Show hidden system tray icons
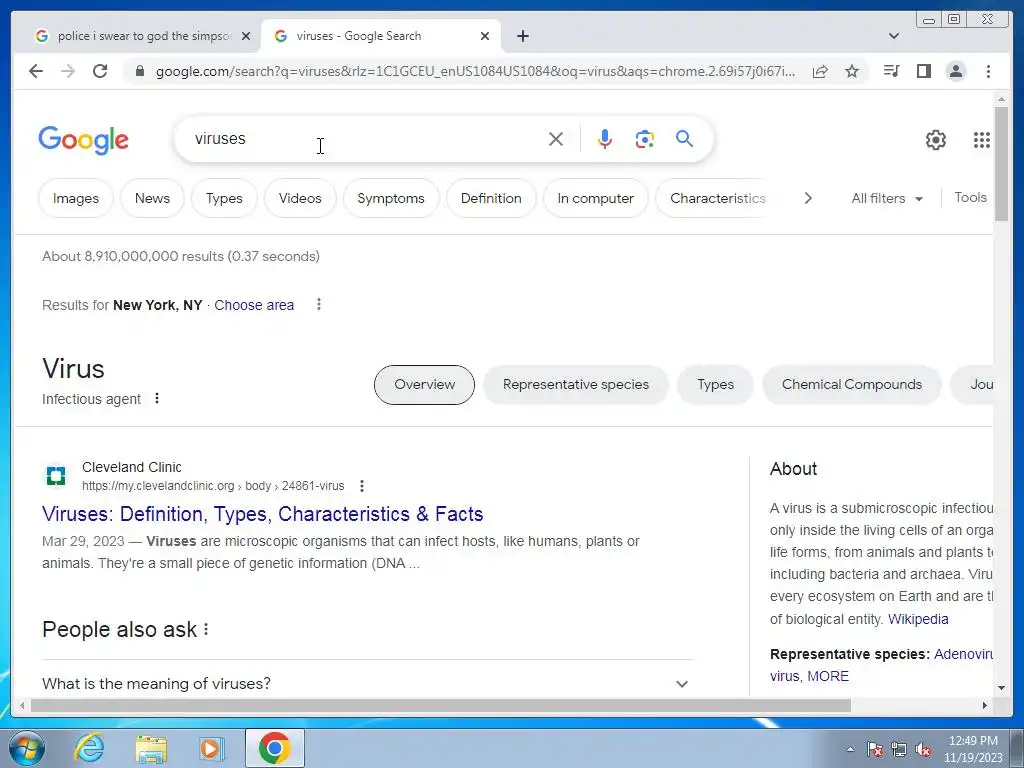This screenshot has height=768, width=1024. click(850, 749)
